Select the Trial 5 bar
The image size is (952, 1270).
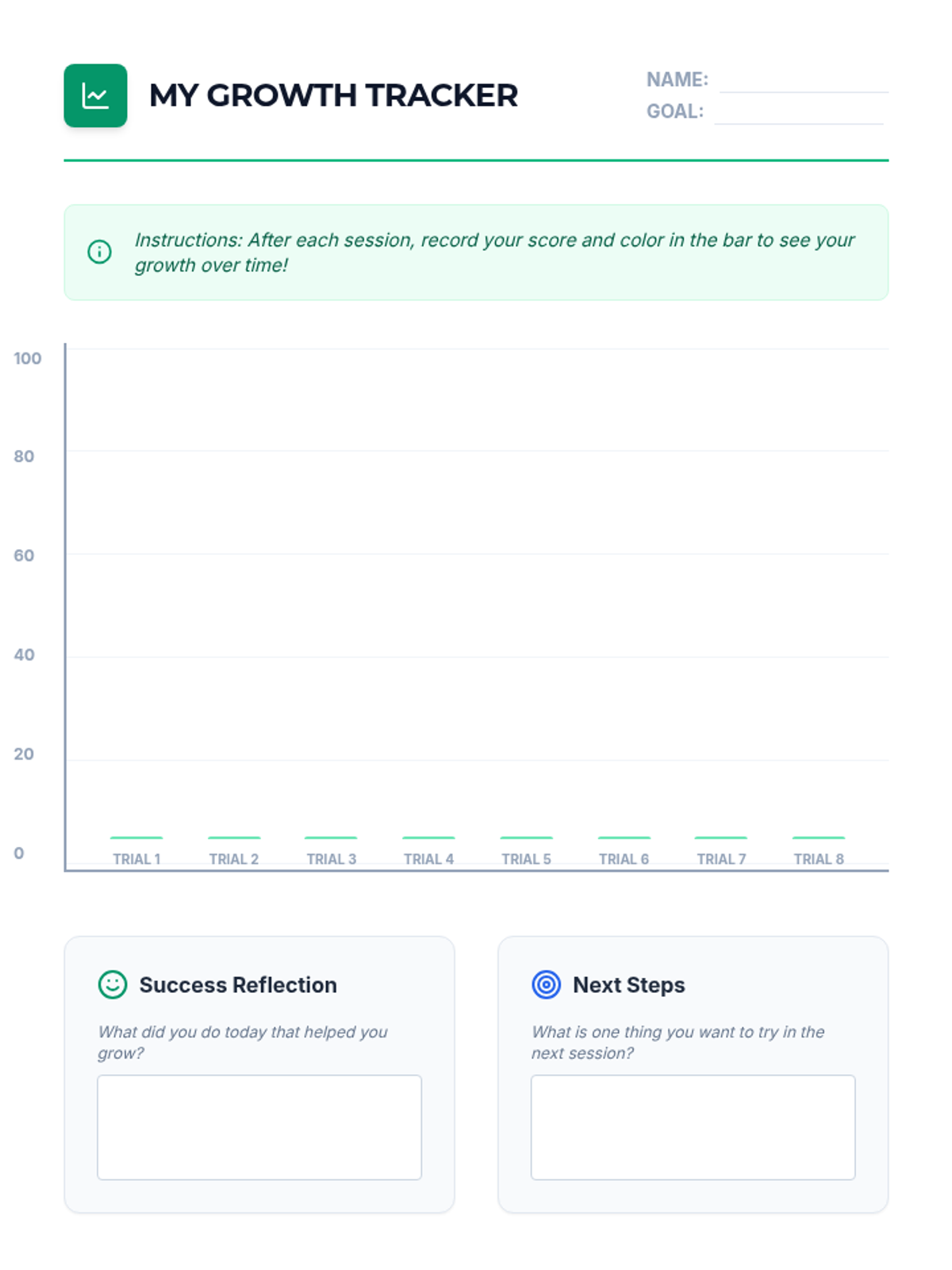(x=526, y=838)
